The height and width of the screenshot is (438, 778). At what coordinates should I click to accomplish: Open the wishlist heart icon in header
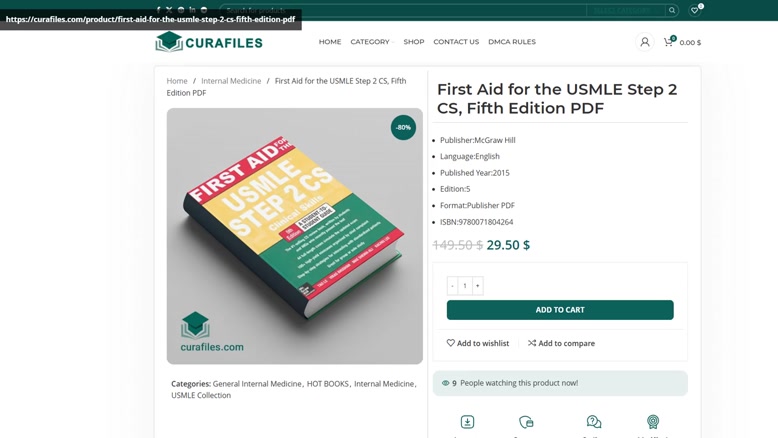coord(694,10)
